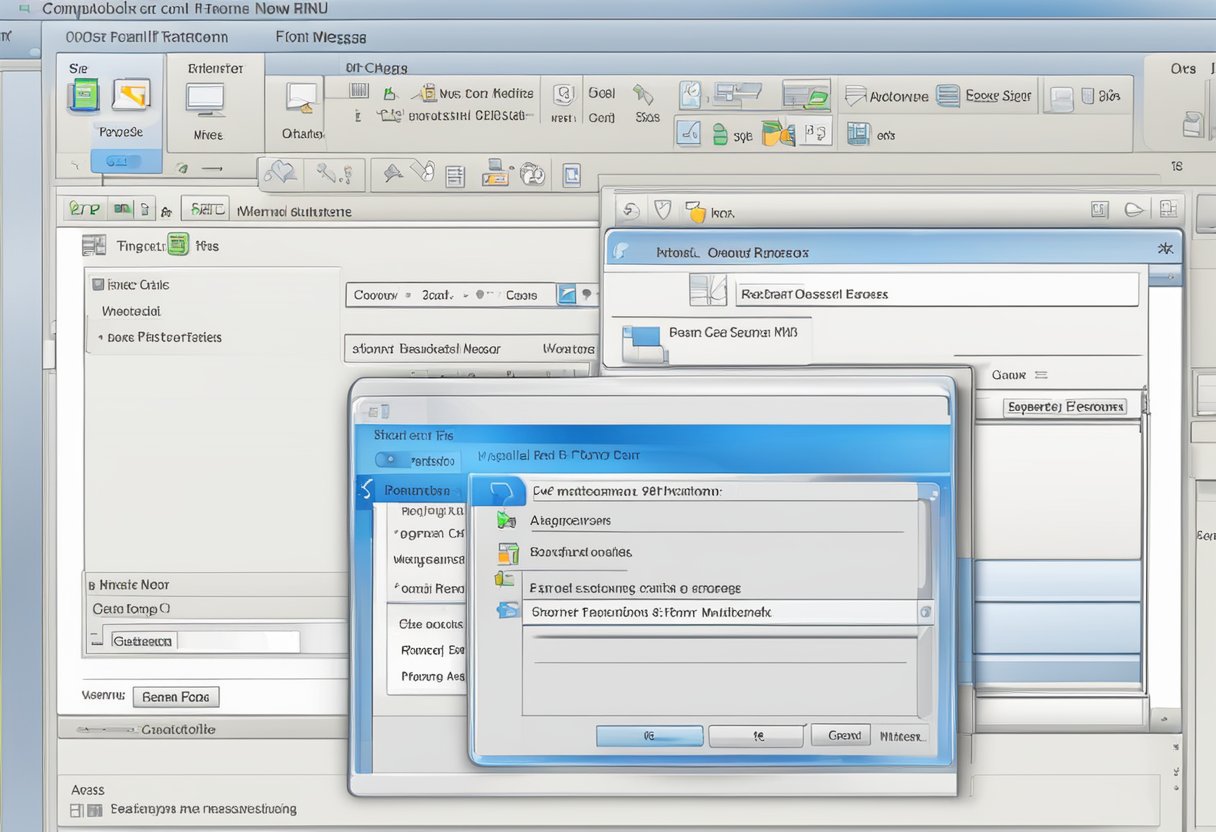This screenshot has width=1216, height=832.
Task: Click the green flag icon beside Alegroeirsers
Action: coord(507,520)
